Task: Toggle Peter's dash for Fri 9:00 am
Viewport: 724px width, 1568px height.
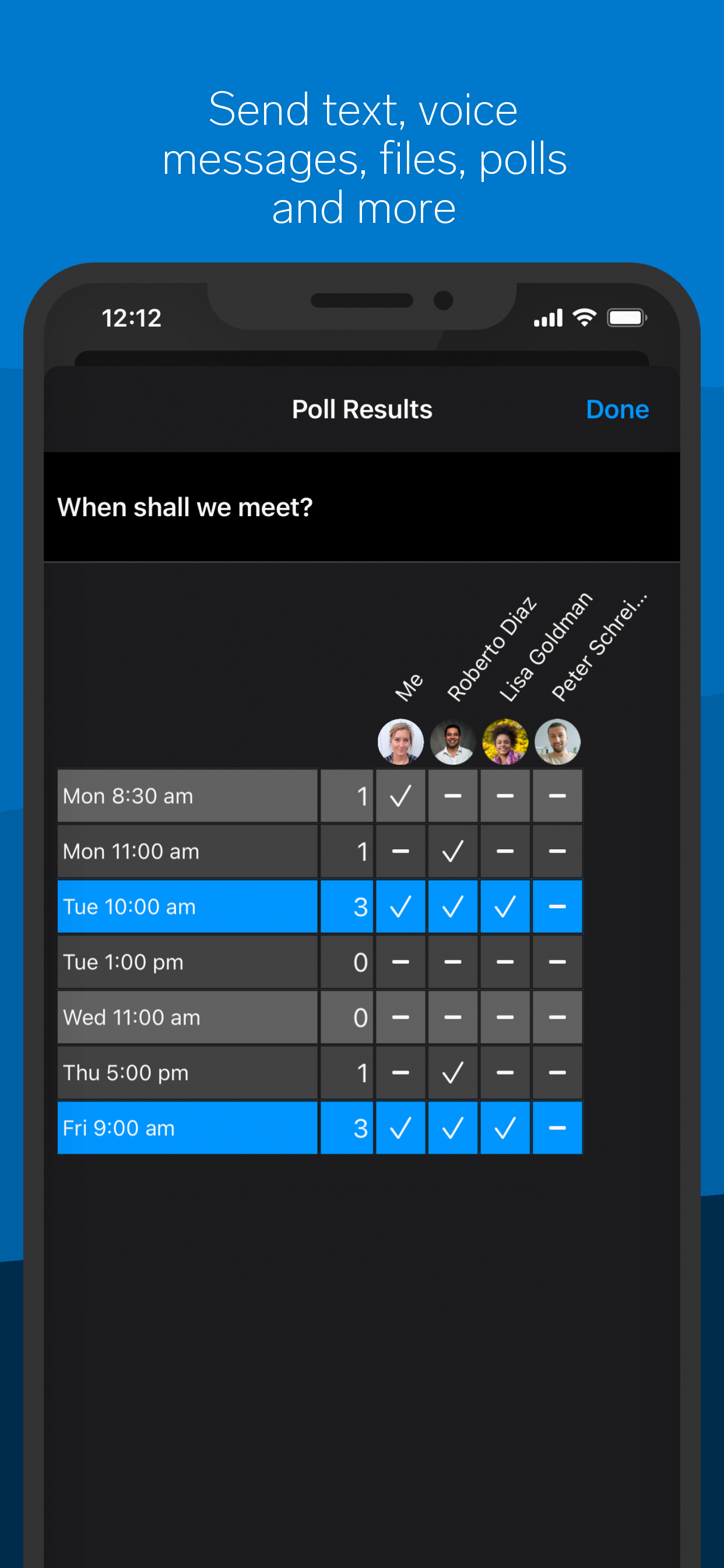Action: [x=557, y=1128]
